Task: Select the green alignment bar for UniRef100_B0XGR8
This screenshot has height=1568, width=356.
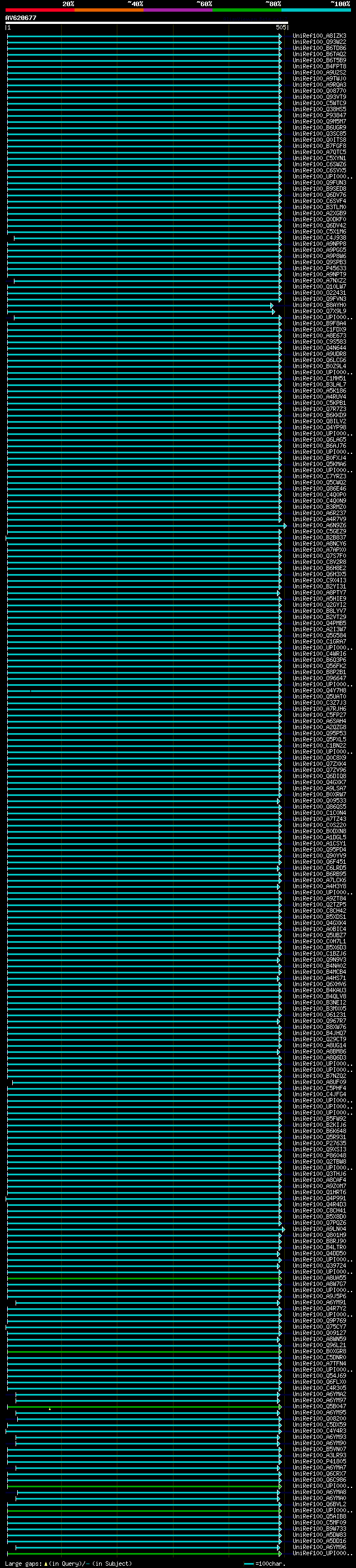Action: pyautogui.click(x=144, y=1352)
